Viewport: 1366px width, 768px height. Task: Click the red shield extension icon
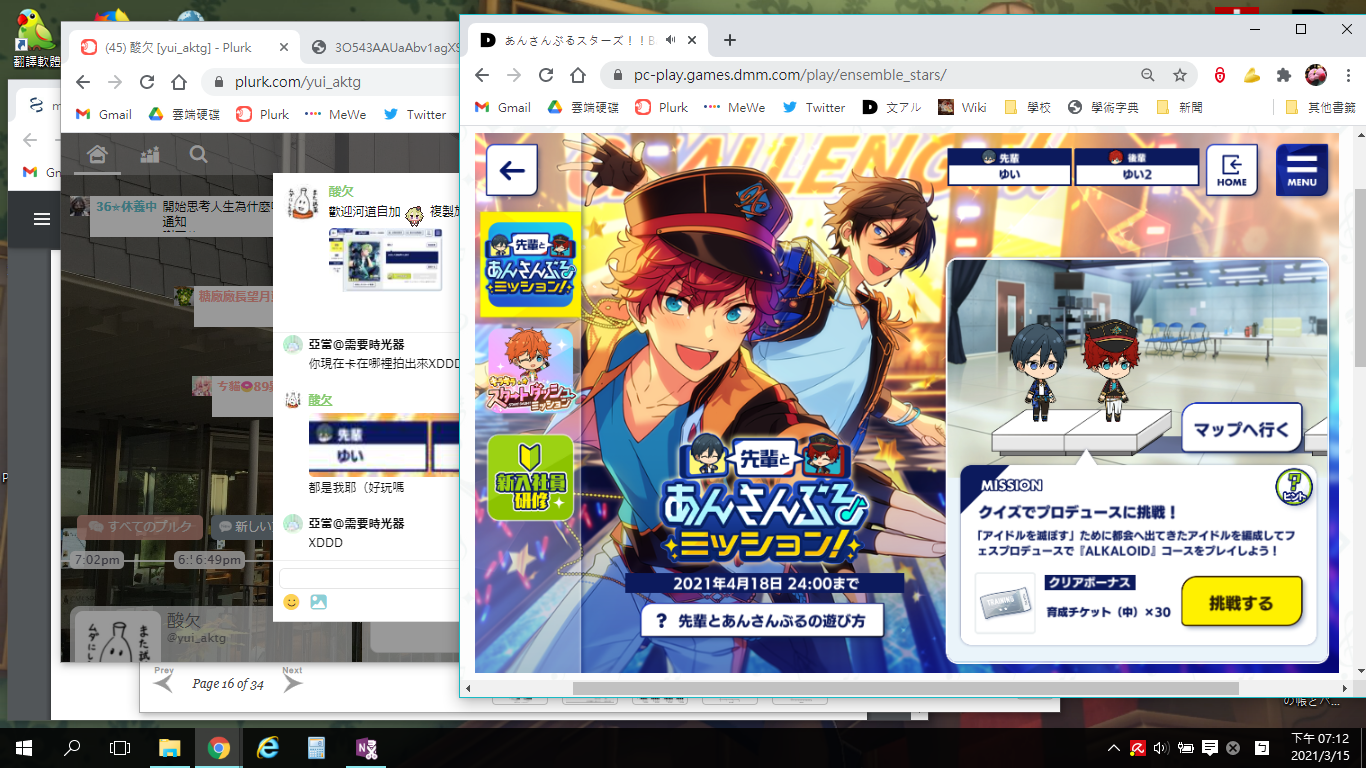1220,75
